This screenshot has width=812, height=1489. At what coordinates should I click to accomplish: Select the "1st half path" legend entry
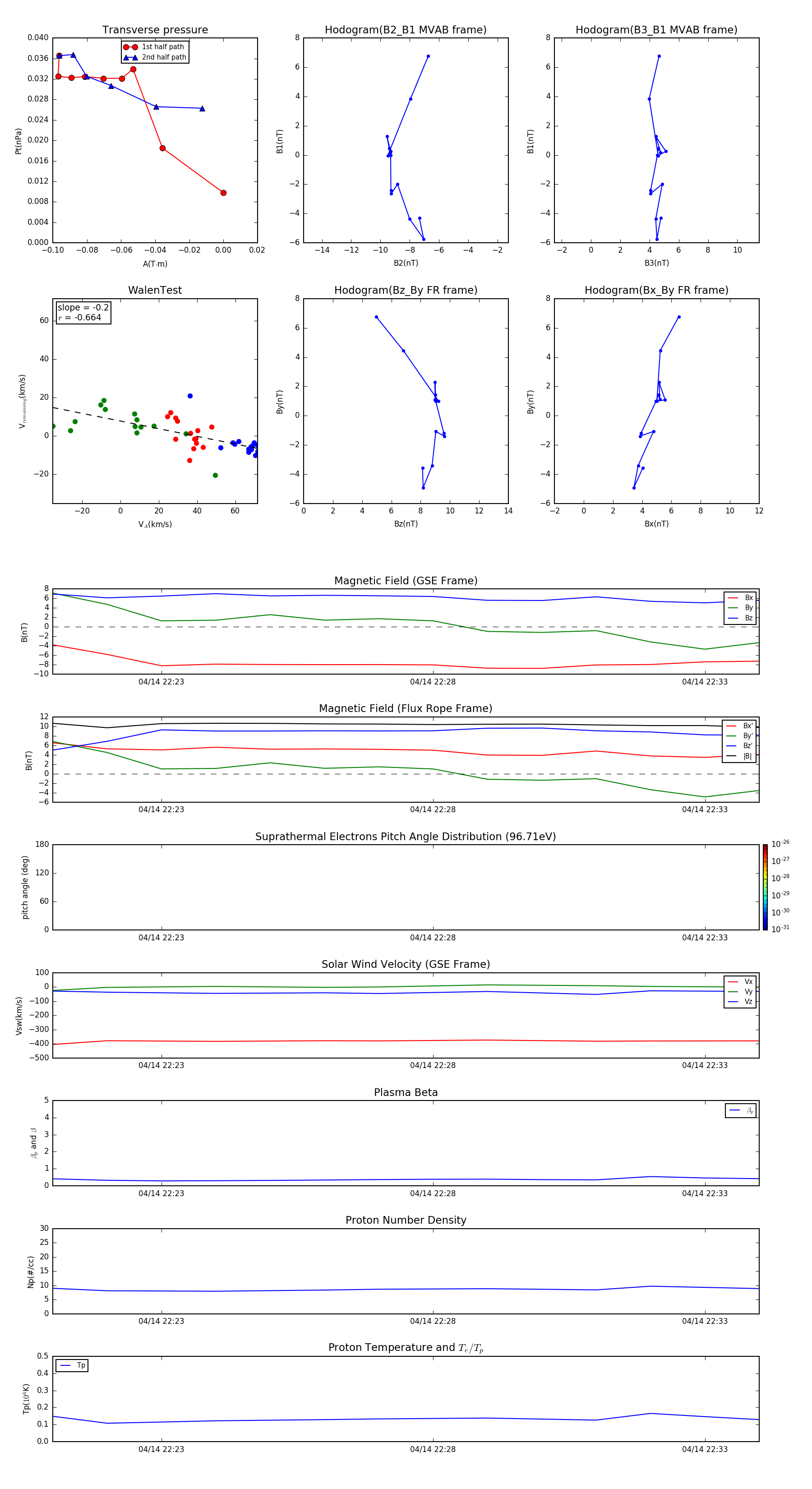pyautogui.click(x=154, y=47)
